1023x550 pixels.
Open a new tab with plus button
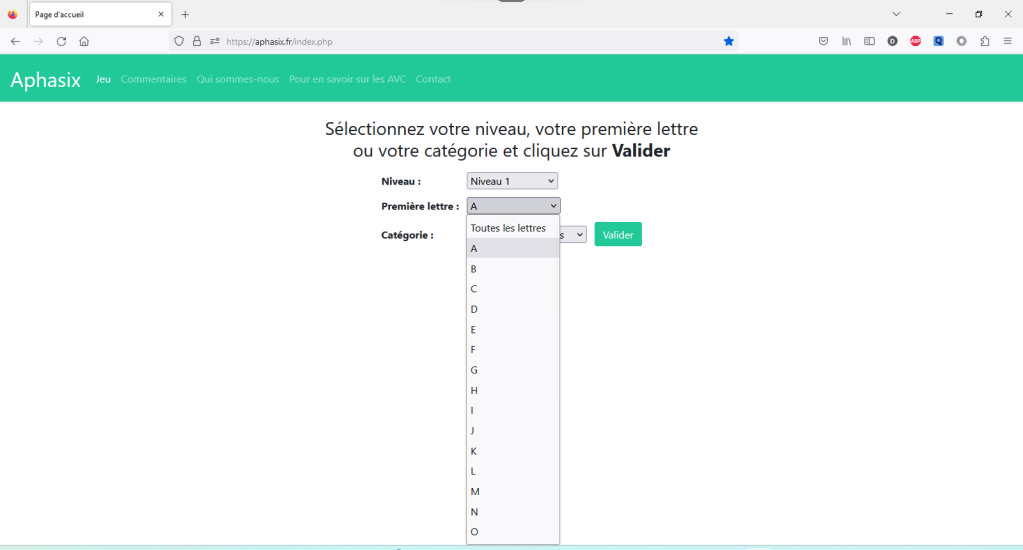click(x=185, y=14)
